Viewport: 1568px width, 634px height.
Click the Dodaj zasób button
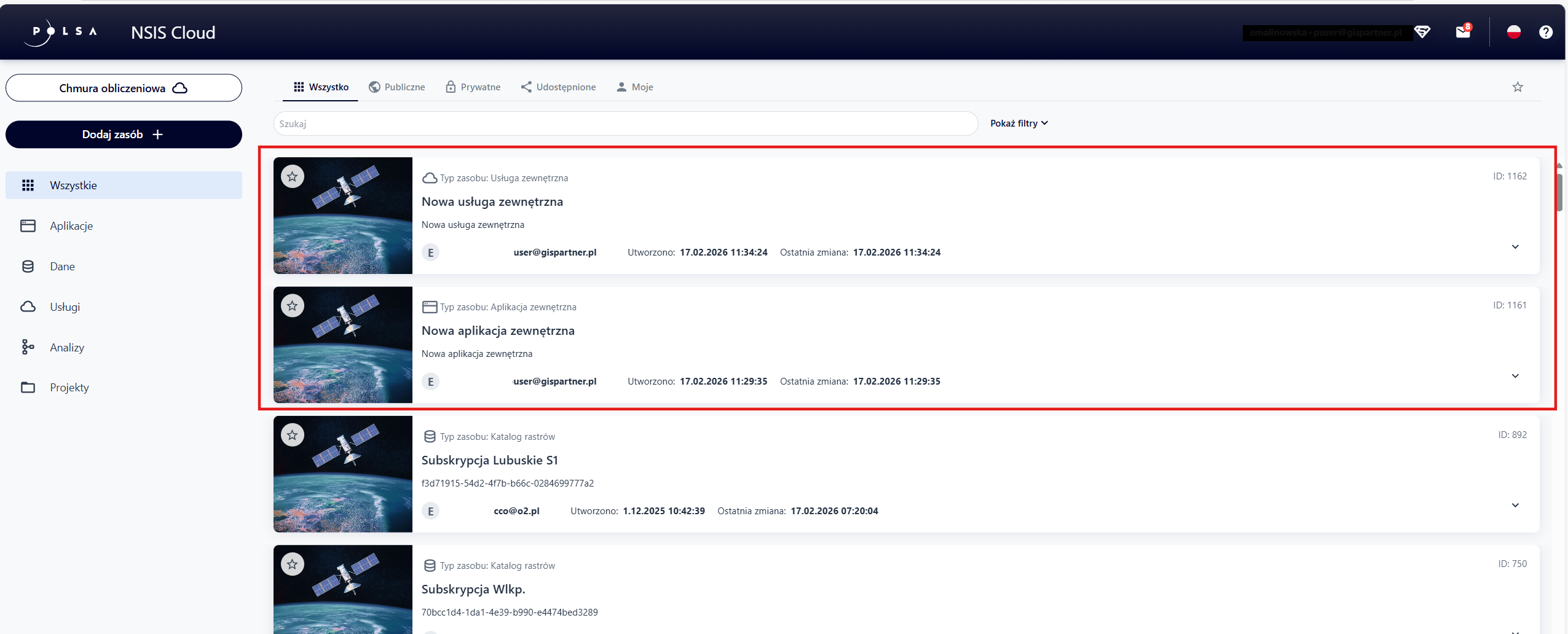[x=124, y=135]
